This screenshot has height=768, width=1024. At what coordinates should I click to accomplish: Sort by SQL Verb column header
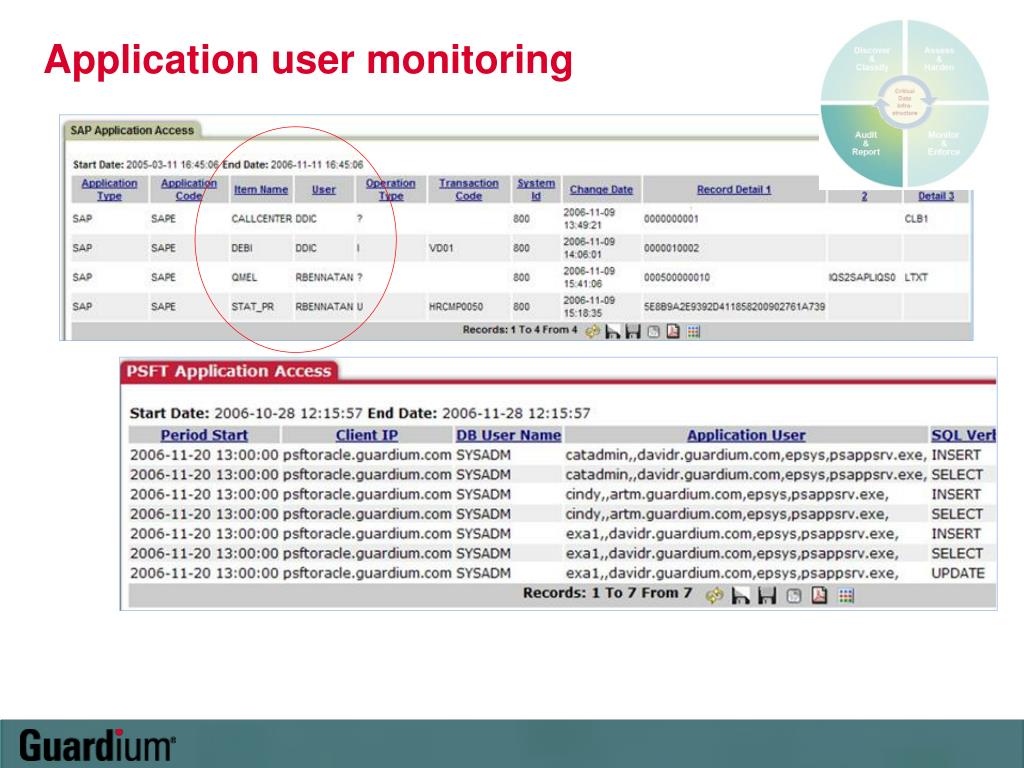[963, 435]
